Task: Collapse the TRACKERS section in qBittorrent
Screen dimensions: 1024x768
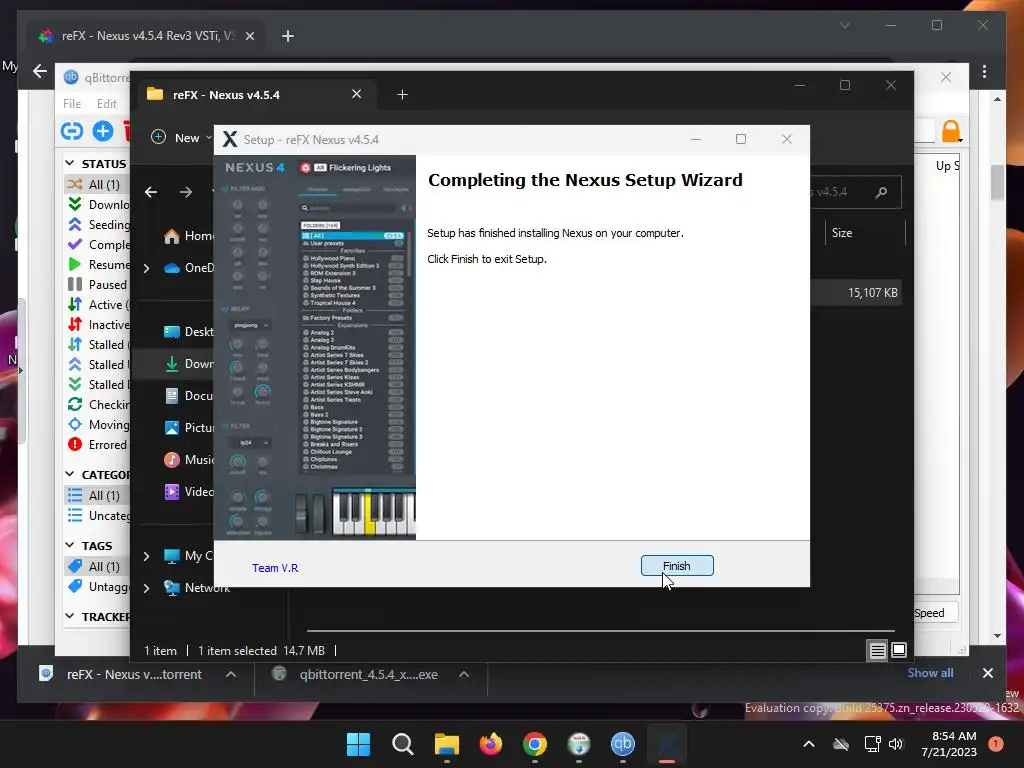Action: pos(70,616)
